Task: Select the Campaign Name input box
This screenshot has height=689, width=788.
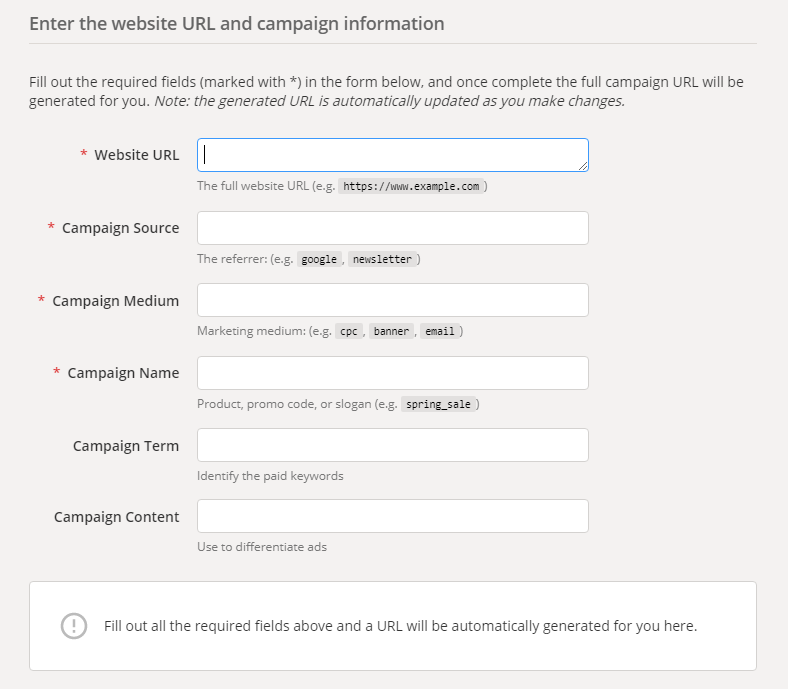Action: click(x=392, y=373)
